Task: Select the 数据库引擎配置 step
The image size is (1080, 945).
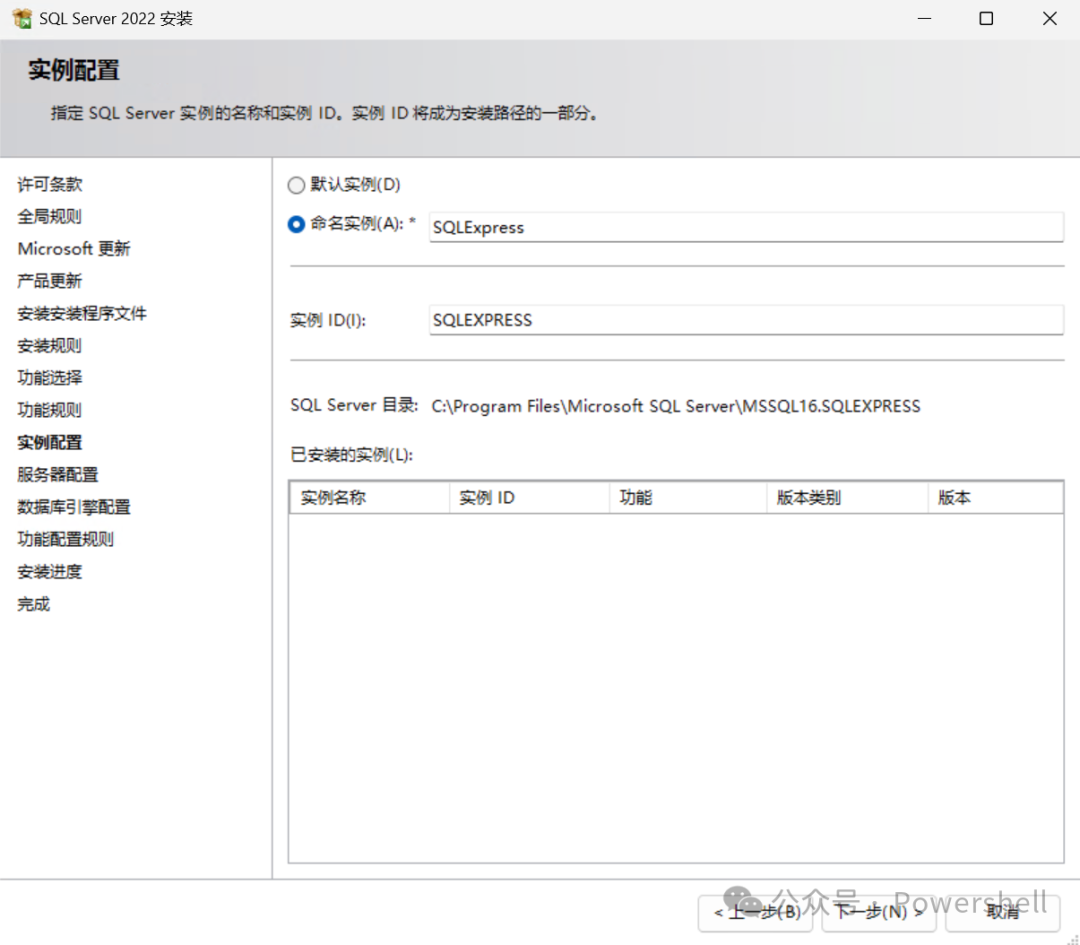Action: pyautogui.click(x=74, y=507)
